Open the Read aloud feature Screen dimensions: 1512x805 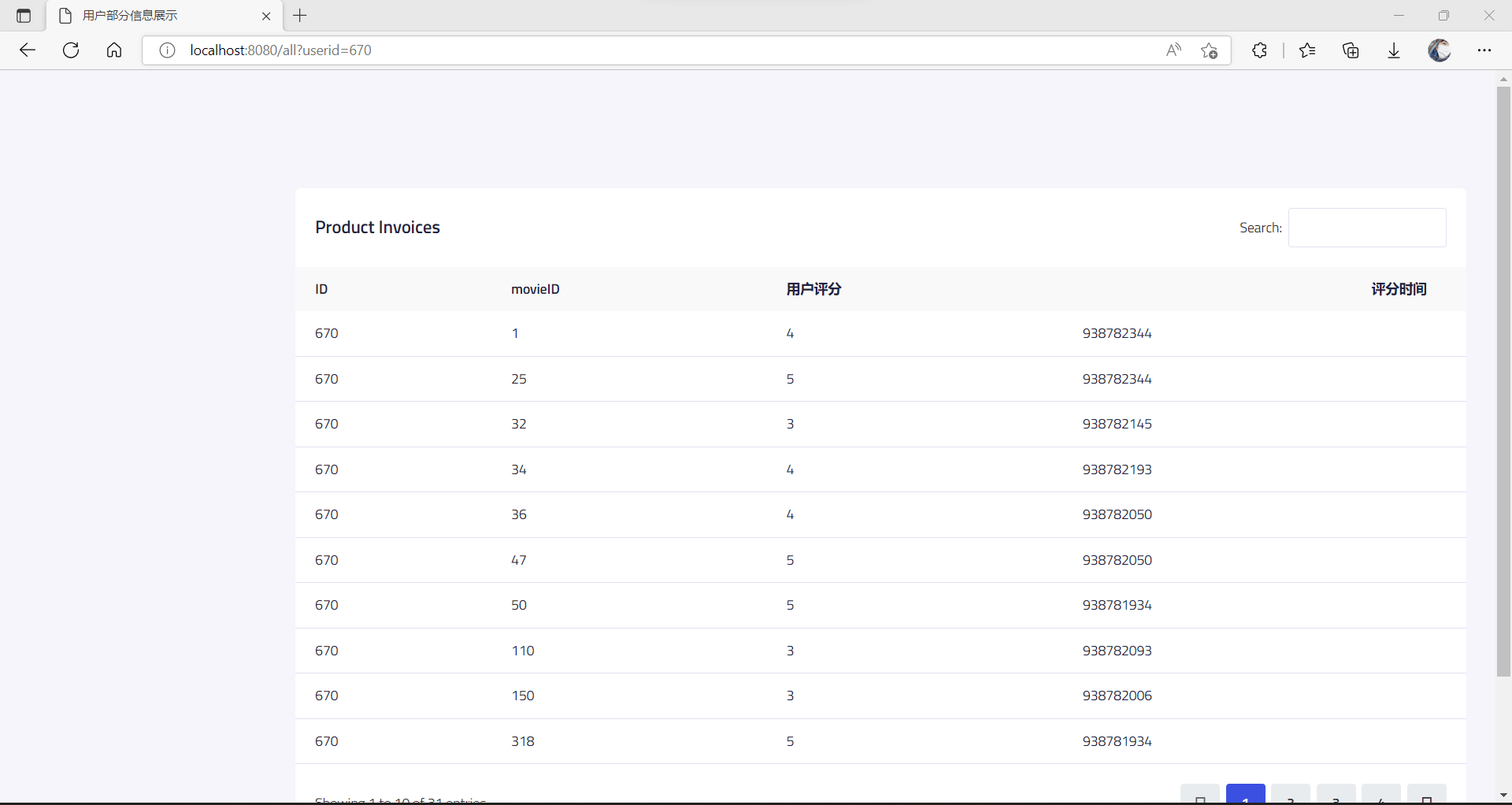(1173, 50)
